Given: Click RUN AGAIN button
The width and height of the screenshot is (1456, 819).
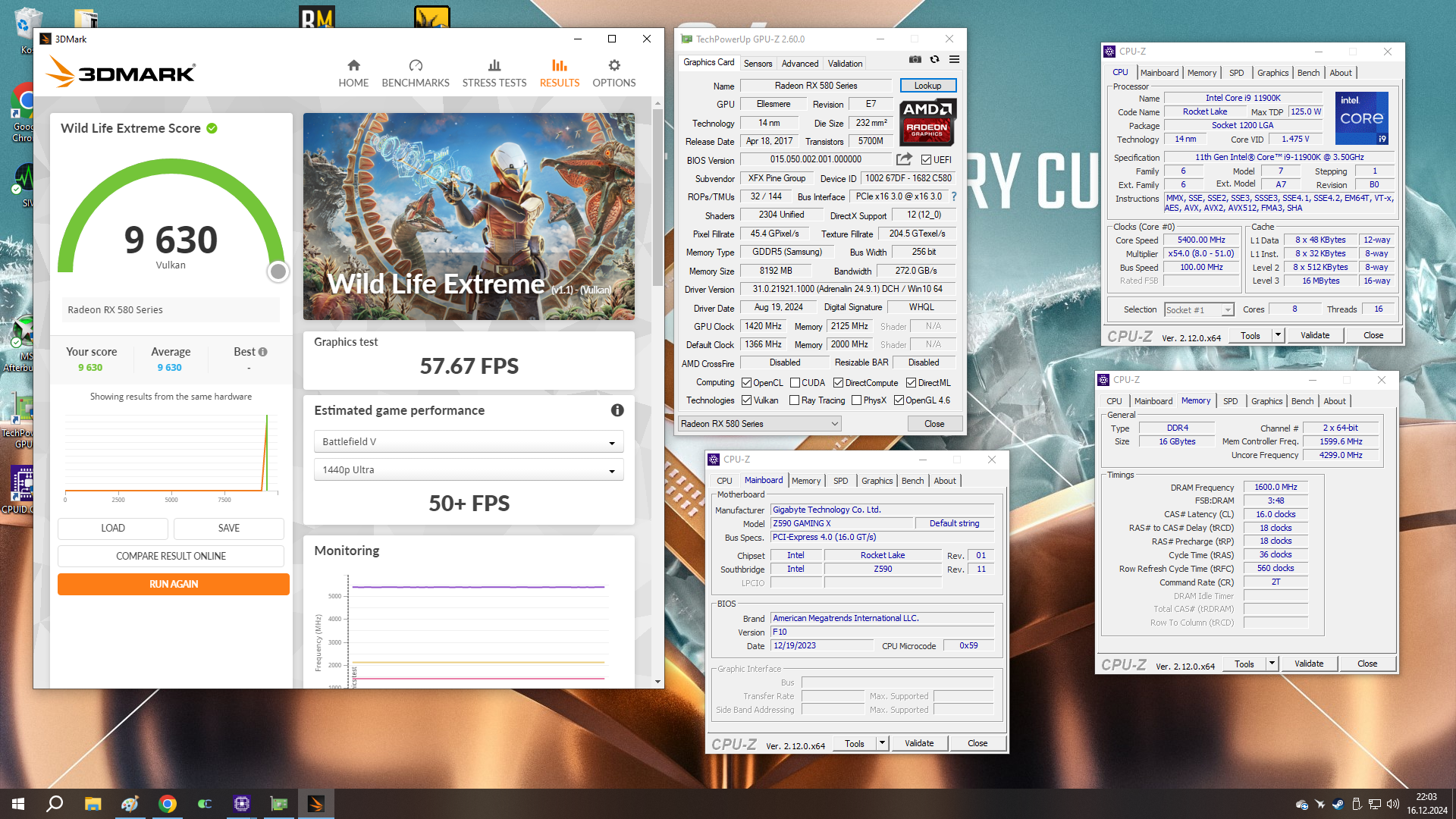Looking at the screenshot, I should (x=174, y=584).
